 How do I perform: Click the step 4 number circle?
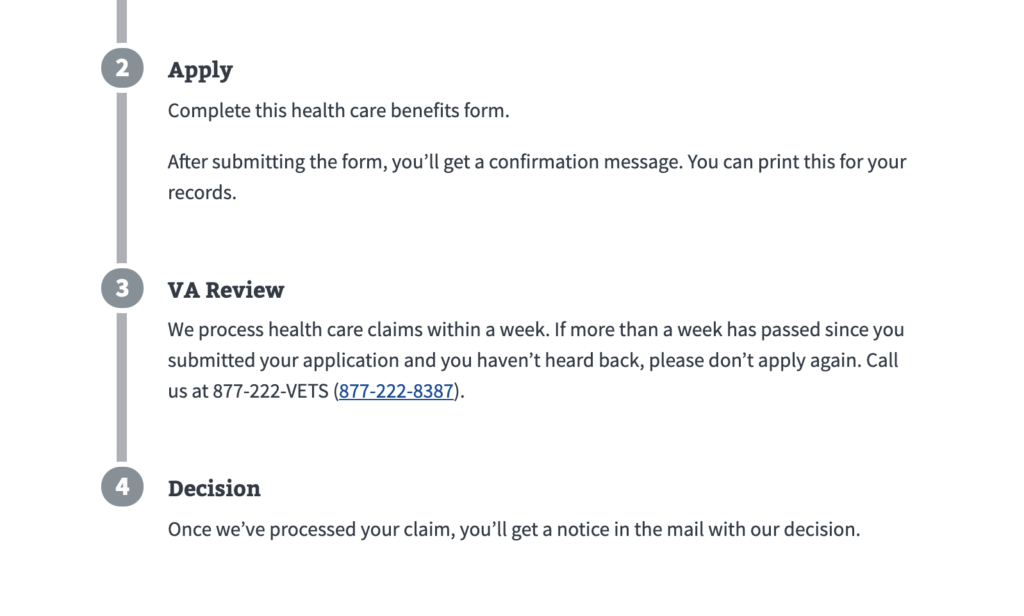[x=122, y=488]
